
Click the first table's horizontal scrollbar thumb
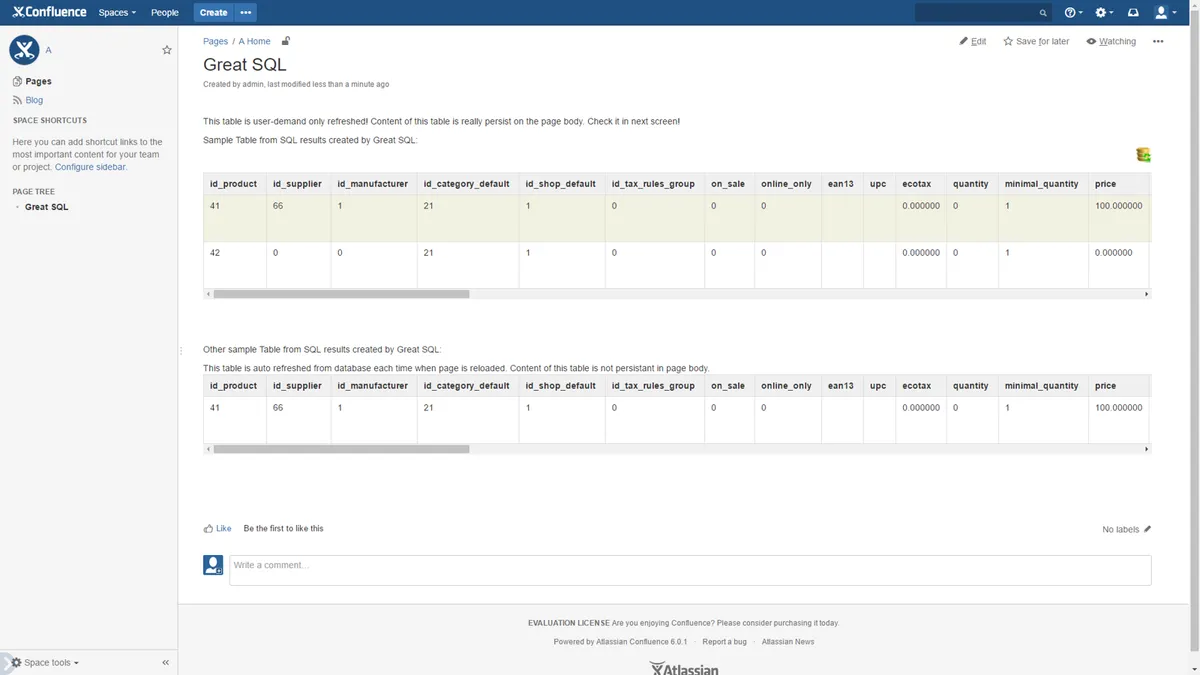[x=341, y=294]
